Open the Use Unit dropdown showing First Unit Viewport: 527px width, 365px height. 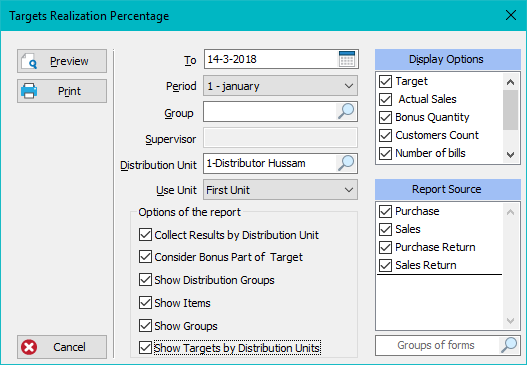click(x=280, y=190)
